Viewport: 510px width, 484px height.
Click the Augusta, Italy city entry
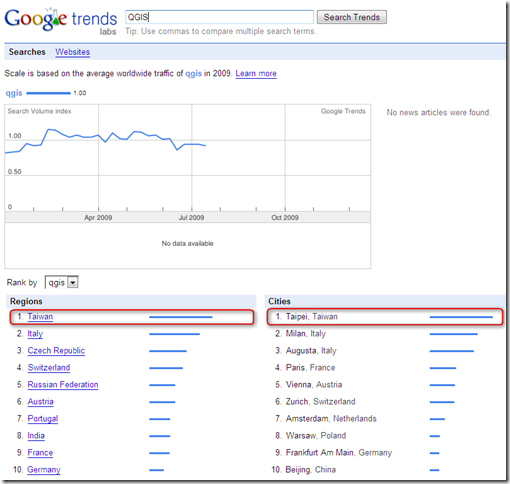click(311, 351)
